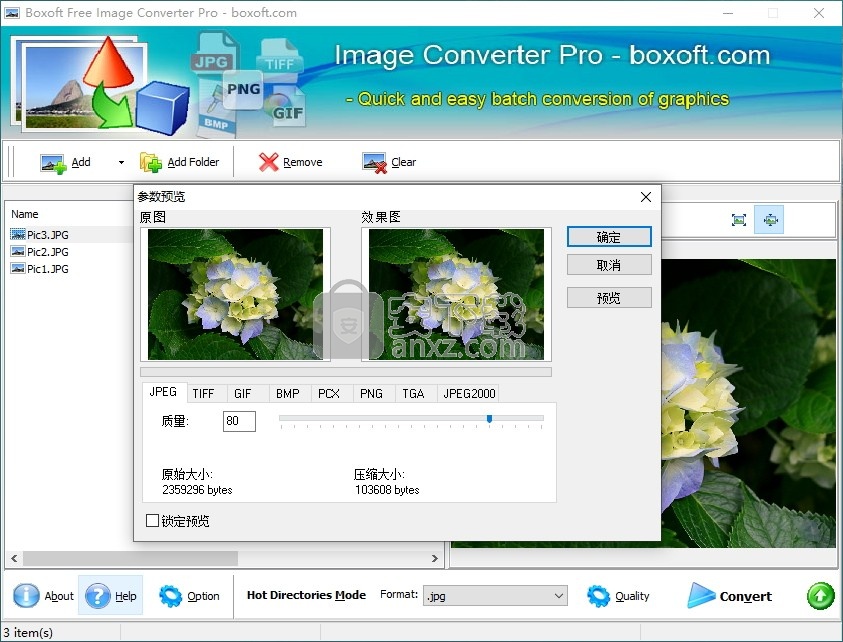The height and width of the screenshot is (642, 843).
Task: Open the Option gear icon
Action: click(x=170, y=596)
